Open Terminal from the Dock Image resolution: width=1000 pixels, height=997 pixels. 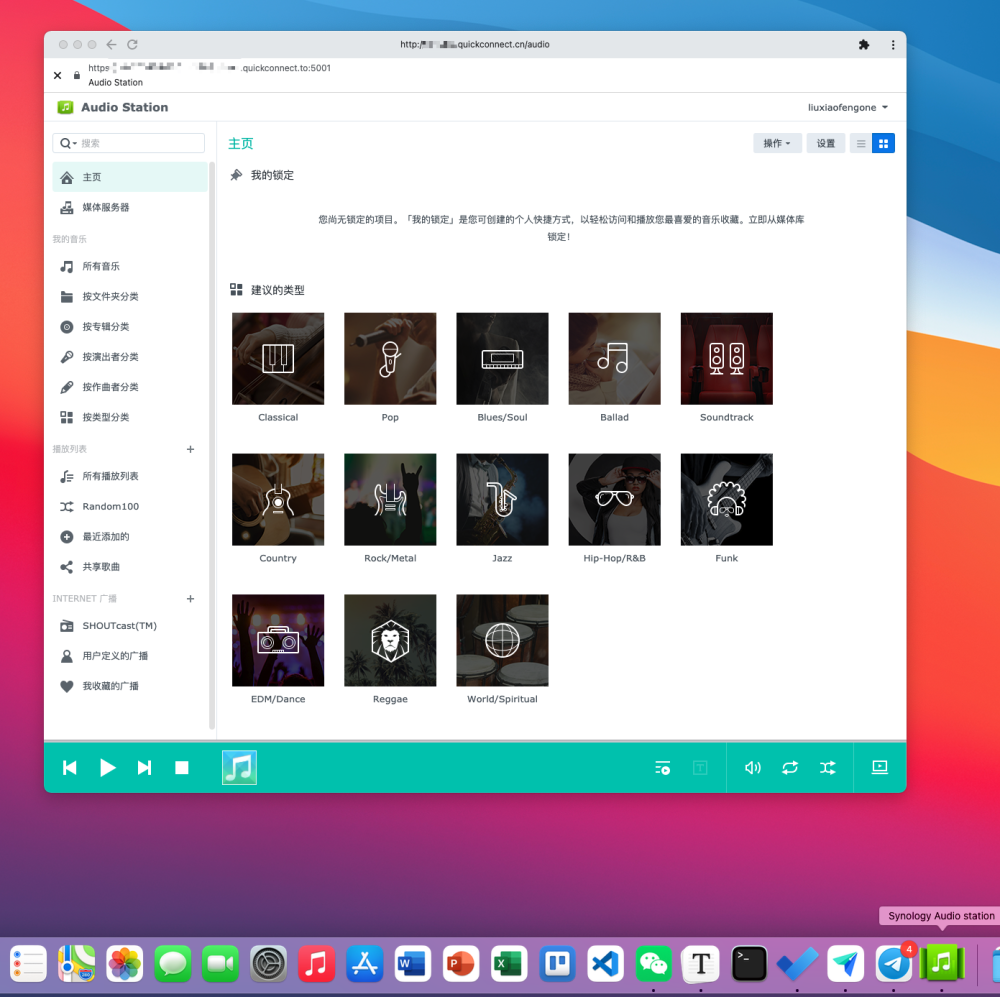tap(749, 963)
